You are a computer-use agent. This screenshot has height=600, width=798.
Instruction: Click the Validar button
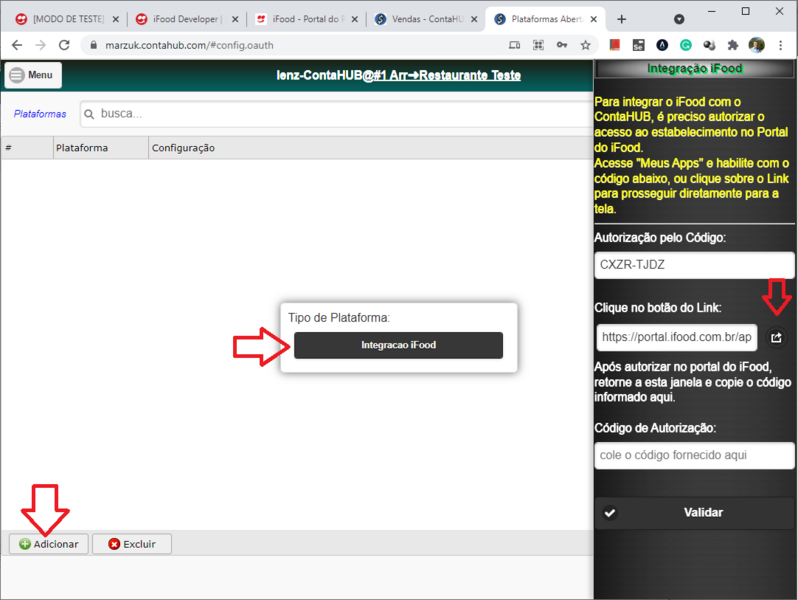click(694, 512)
